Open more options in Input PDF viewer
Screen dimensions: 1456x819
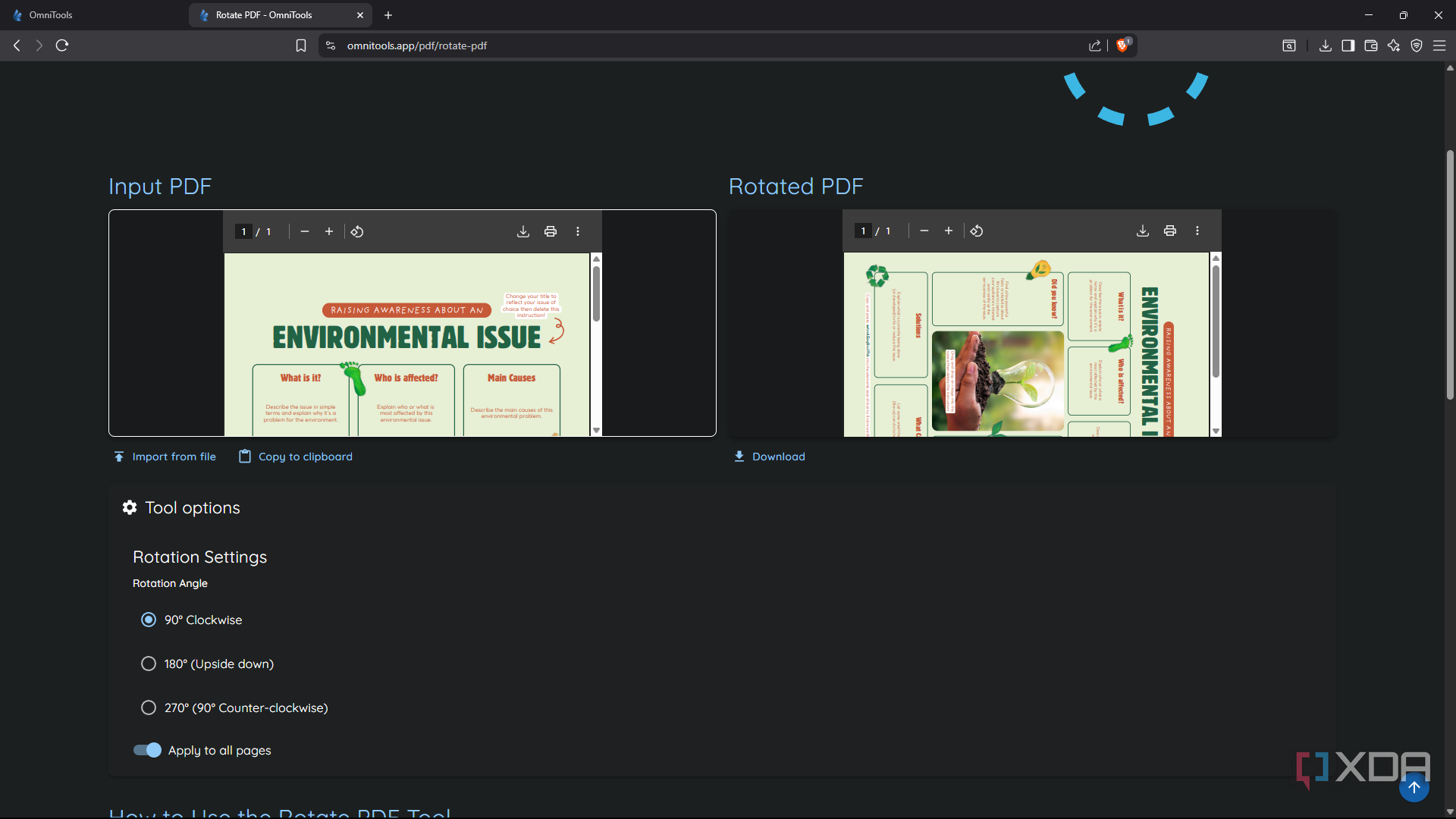pos(578,231)
